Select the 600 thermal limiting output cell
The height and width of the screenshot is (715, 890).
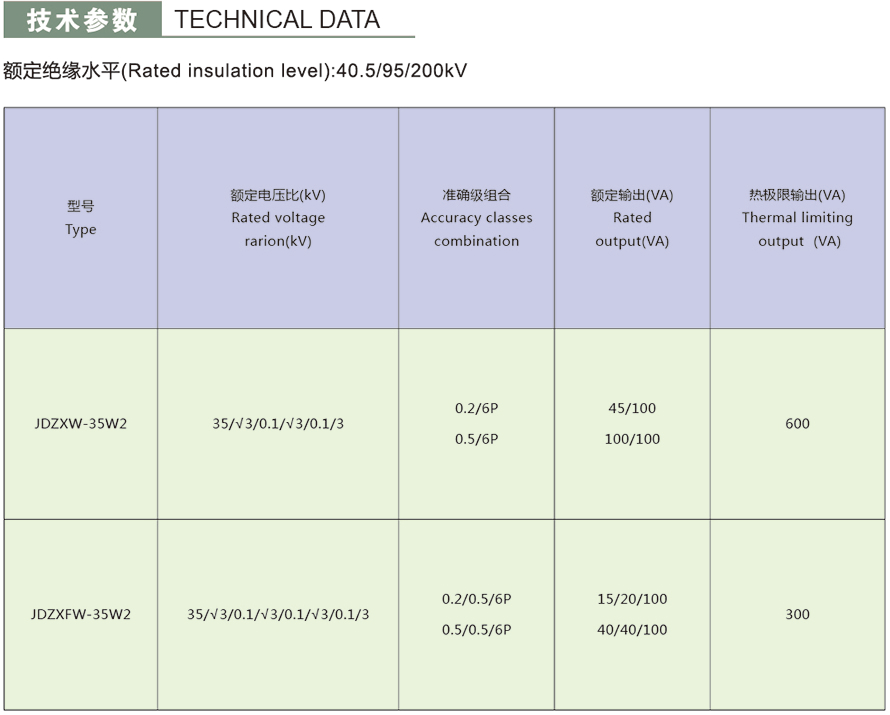tap(797, 424)
